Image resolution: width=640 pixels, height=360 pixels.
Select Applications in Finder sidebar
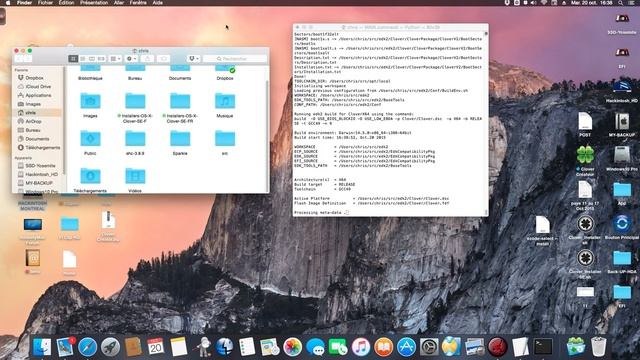pyautogui.click(x=38, y=95)
